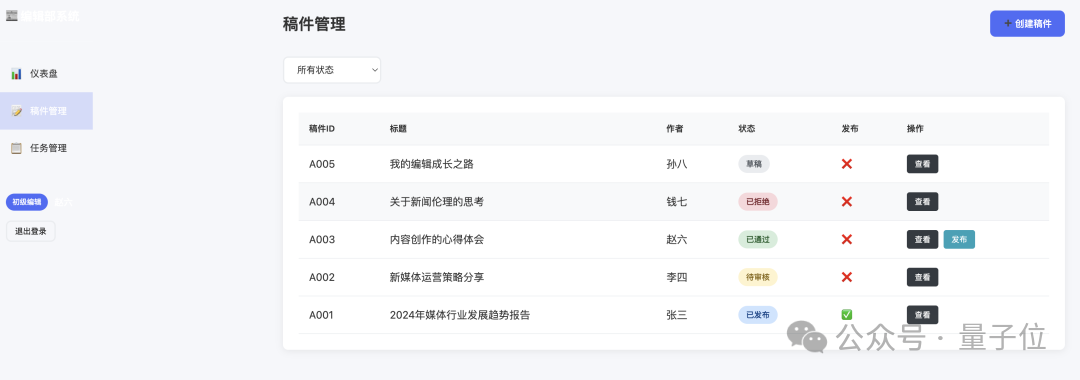Click the 作者 column header
Screen dimensions: 1080x380
pyautogui.click(x=674, y=129)
